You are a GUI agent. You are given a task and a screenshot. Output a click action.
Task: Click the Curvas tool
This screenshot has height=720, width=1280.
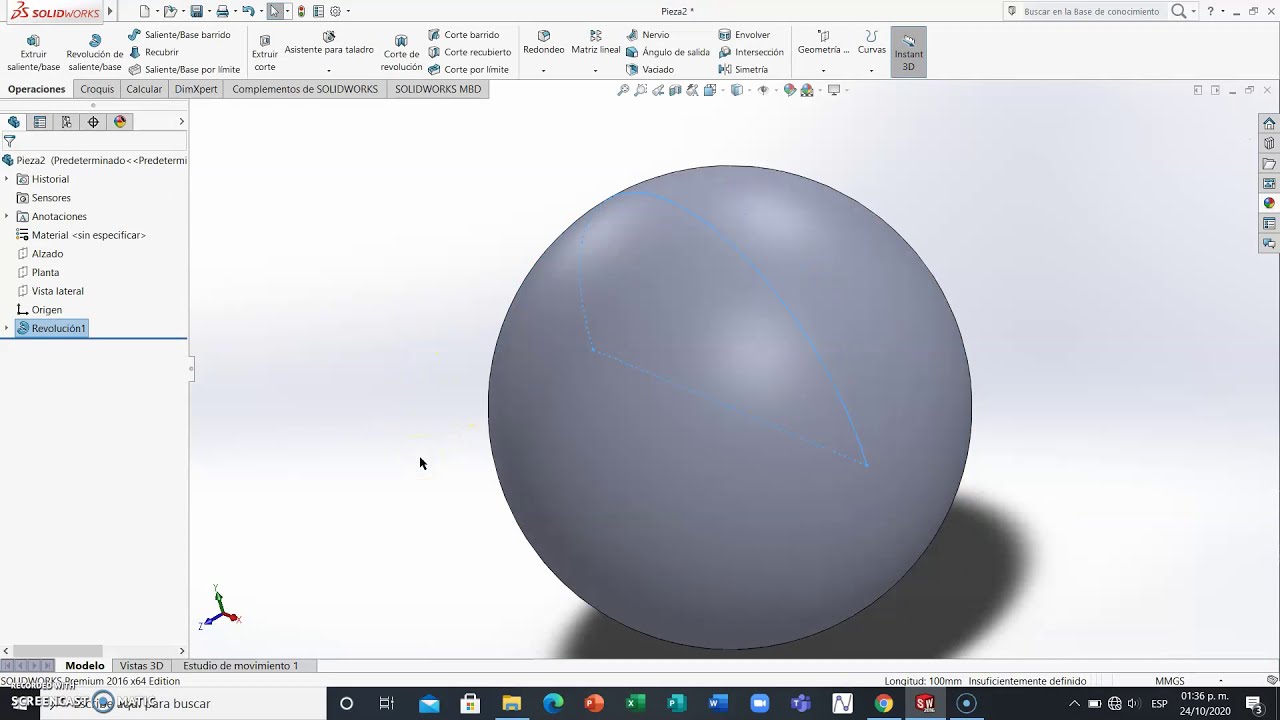872,43
